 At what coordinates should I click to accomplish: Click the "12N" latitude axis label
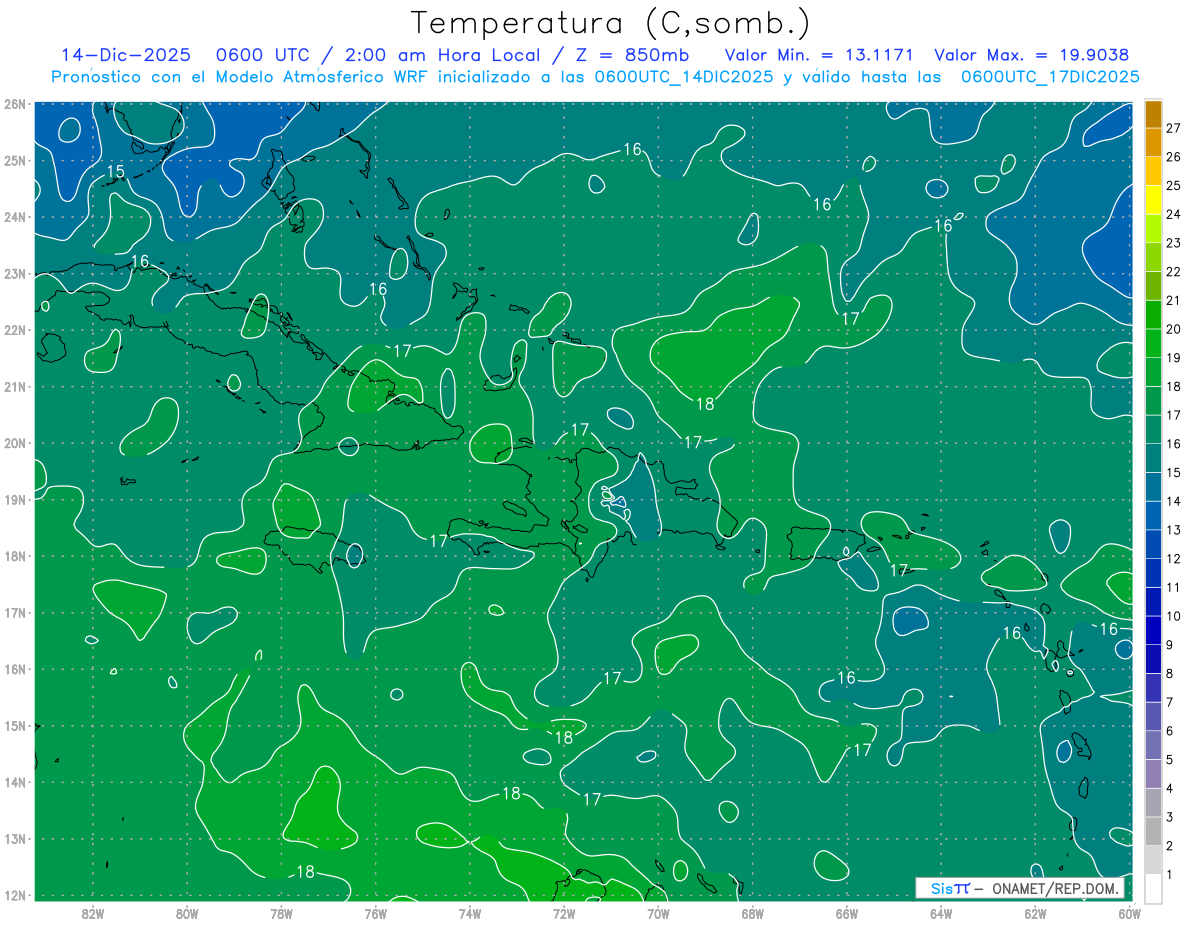(x=15, y=895)
